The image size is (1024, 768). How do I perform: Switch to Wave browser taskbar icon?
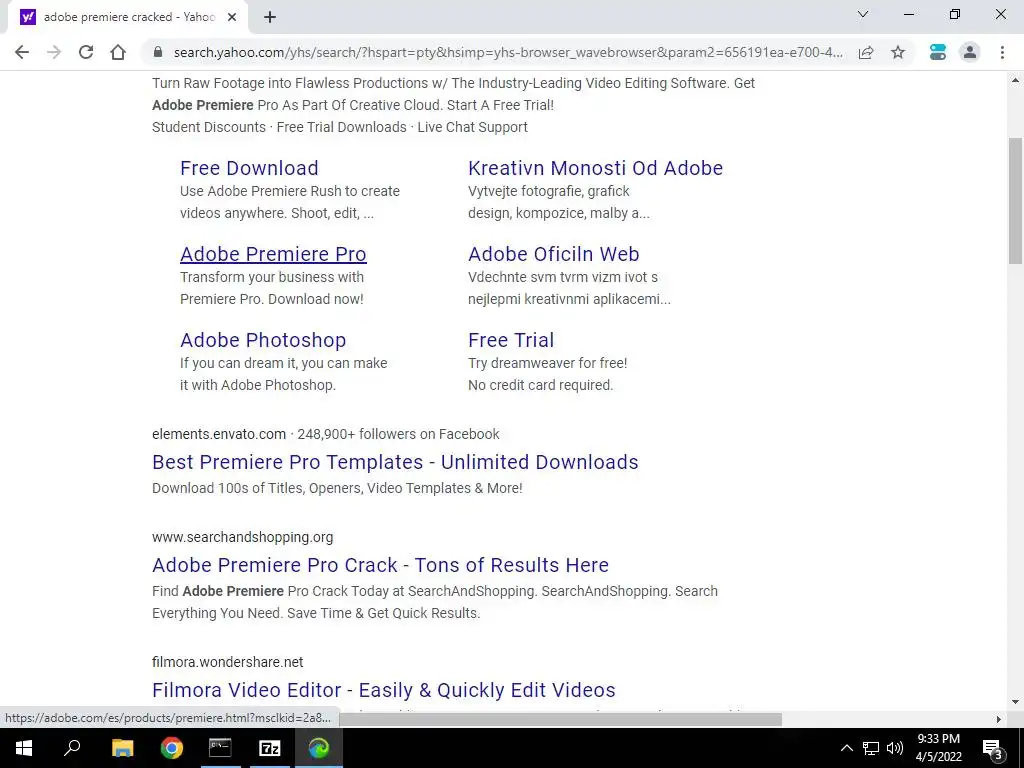(319, 748)
